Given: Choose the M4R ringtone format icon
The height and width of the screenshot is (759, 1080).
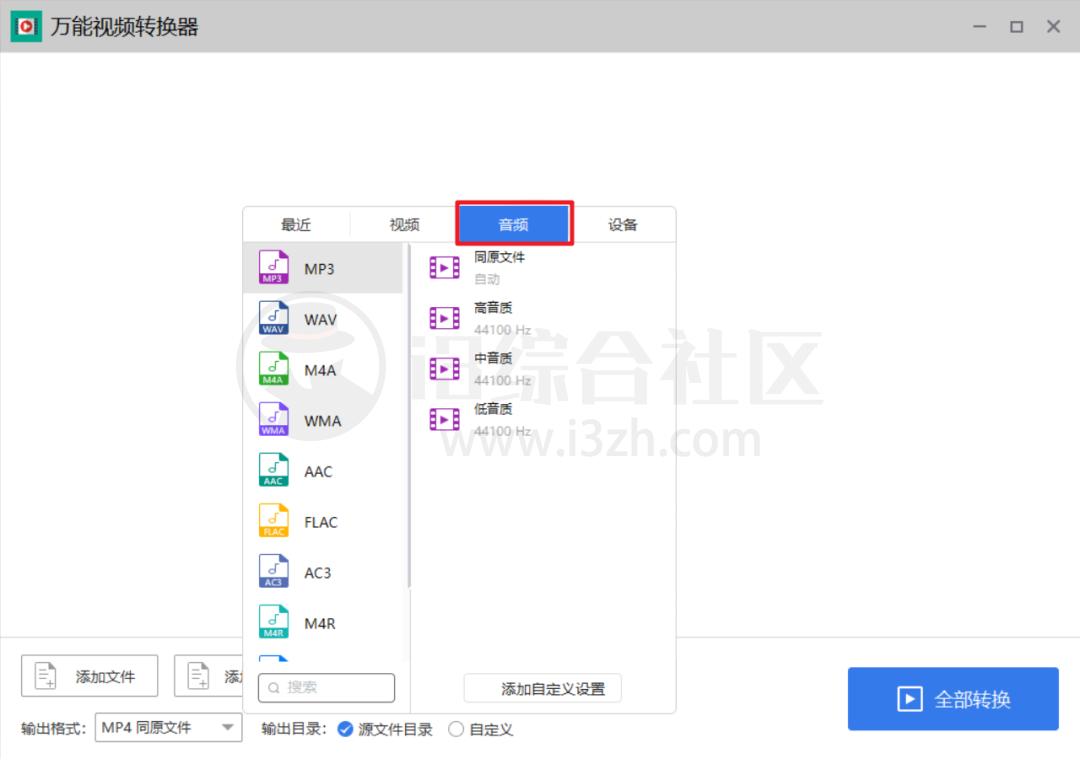Looking at the screenshot, I should 273,622.
